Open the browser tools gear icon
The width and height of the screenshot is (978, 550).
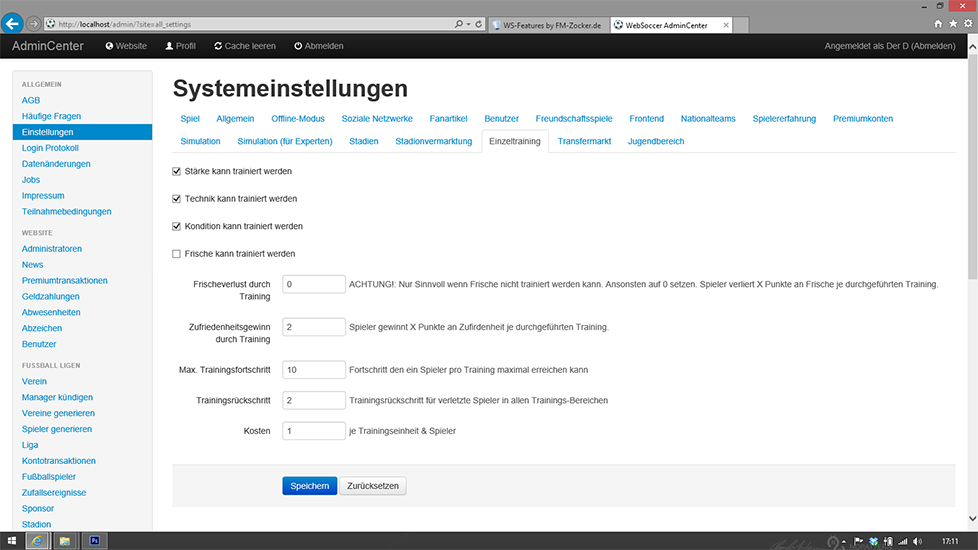click(966, 23)
